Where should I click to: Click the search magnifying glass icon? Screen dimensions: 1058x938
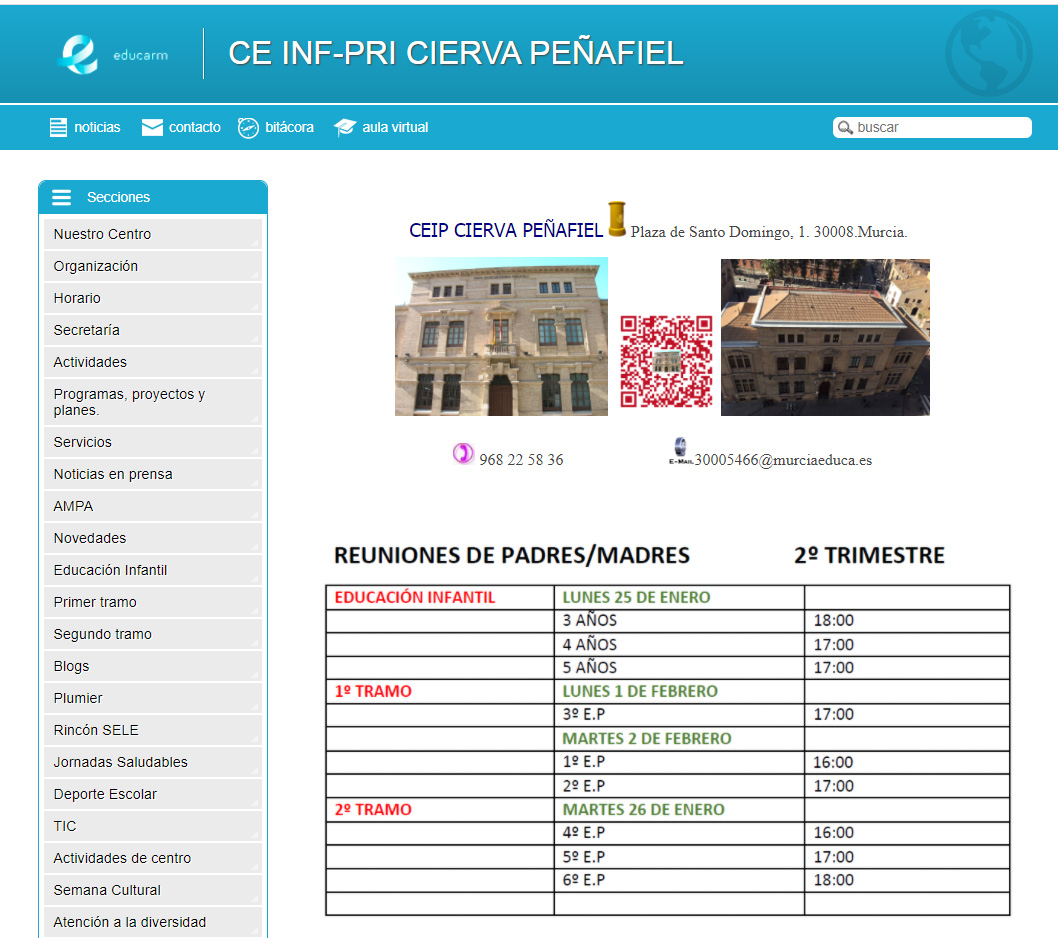[845, 127]
